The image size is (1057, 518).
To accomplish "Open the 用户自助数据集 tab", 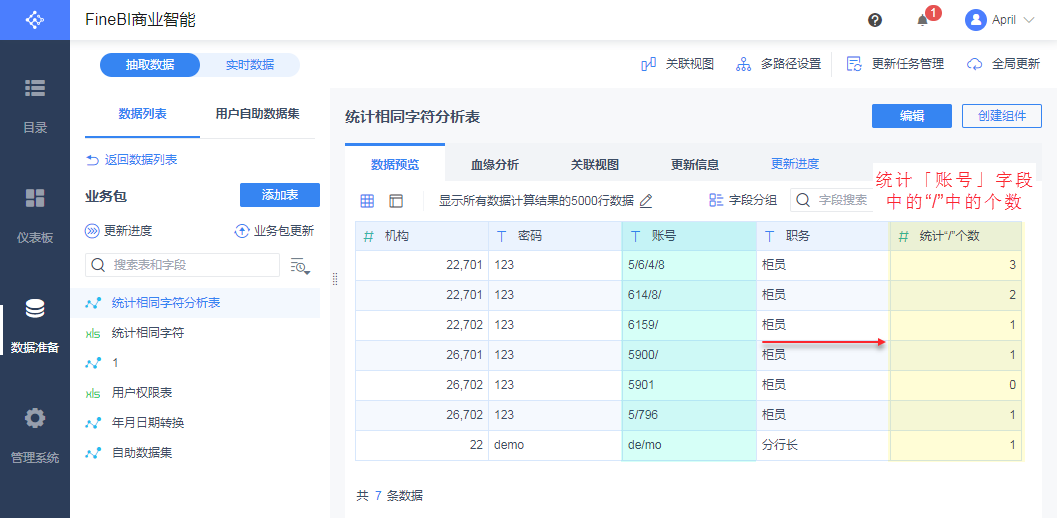I will click(x=257, y=114).
